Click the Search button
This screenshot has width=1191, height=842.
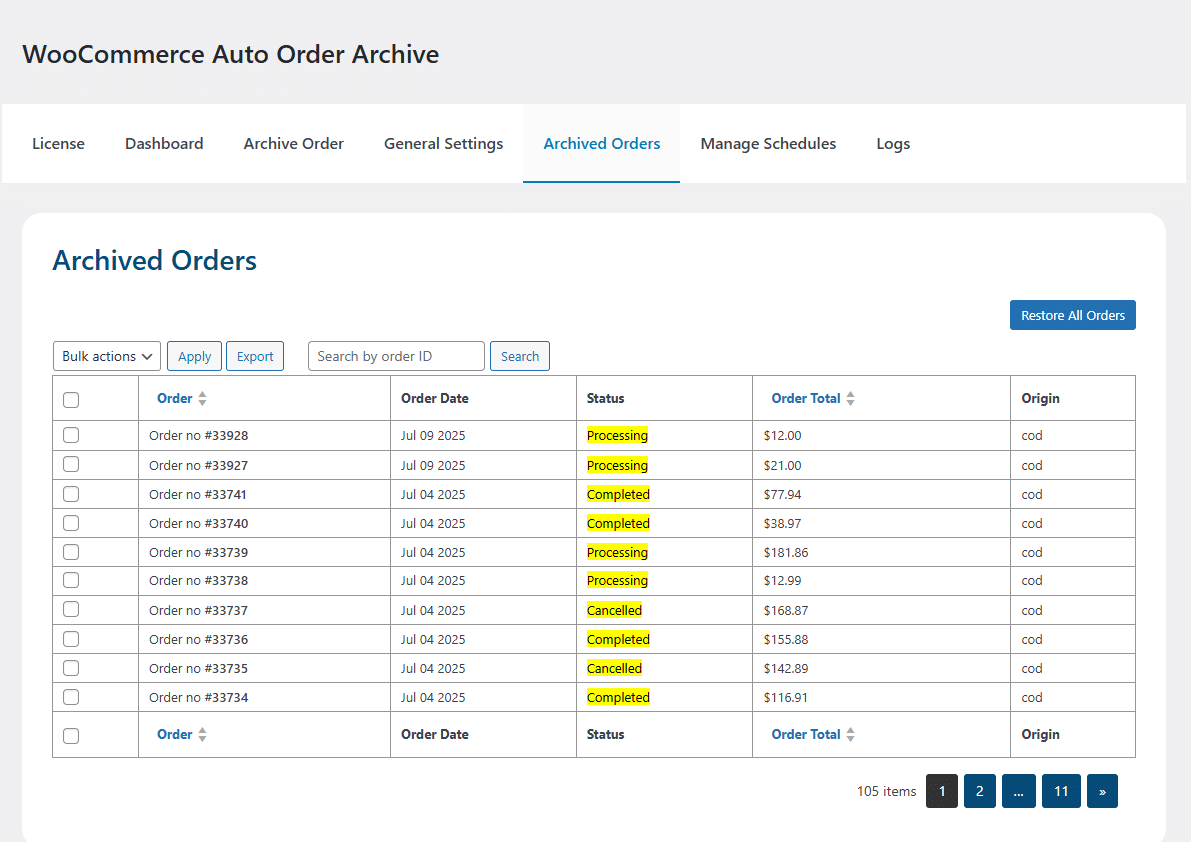(520, 356)
